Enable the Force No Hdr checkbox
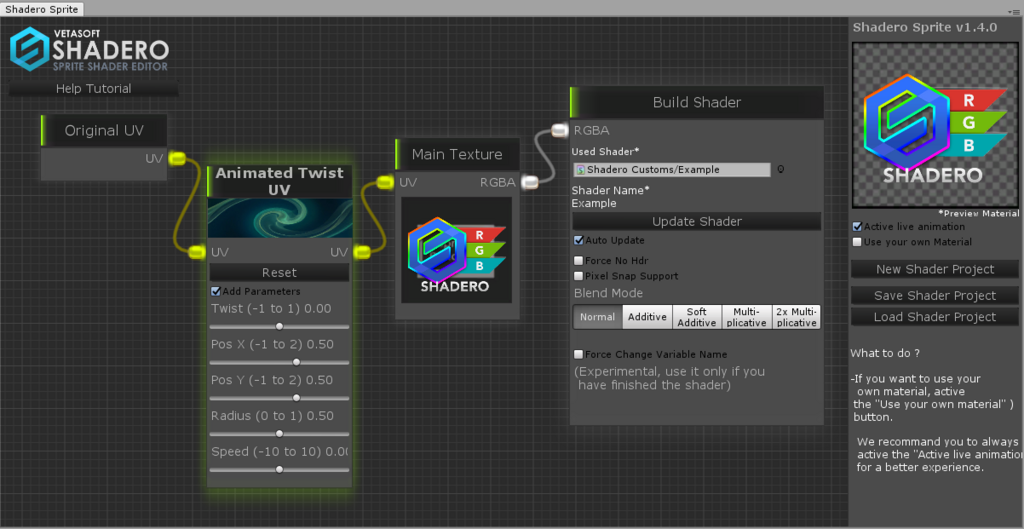This screenshot has width=1024, height=529. click(x=578, y=261)
